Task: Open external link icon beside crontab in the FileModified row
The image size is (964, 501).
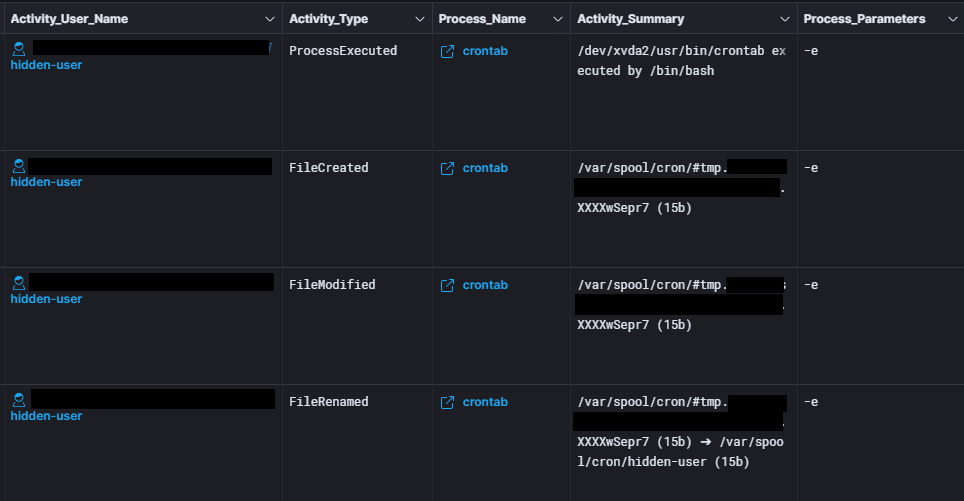Action: tap(448, 285)
